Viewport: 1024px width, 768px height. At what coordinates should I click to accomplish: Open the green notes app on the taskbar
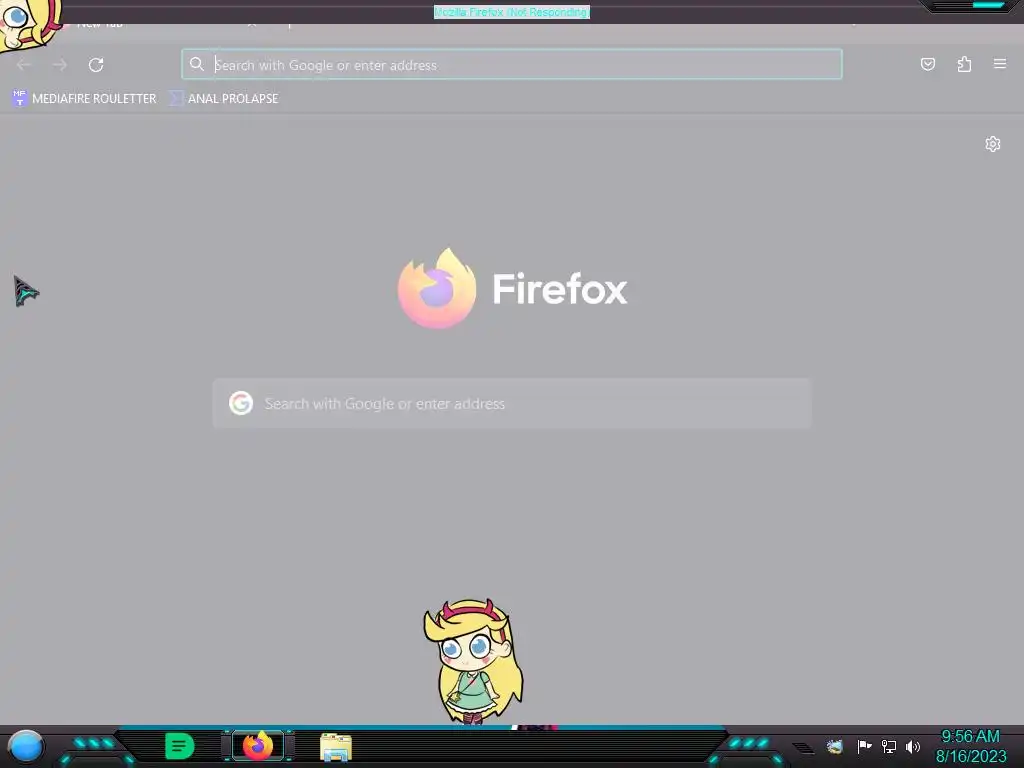coord(180,746)
